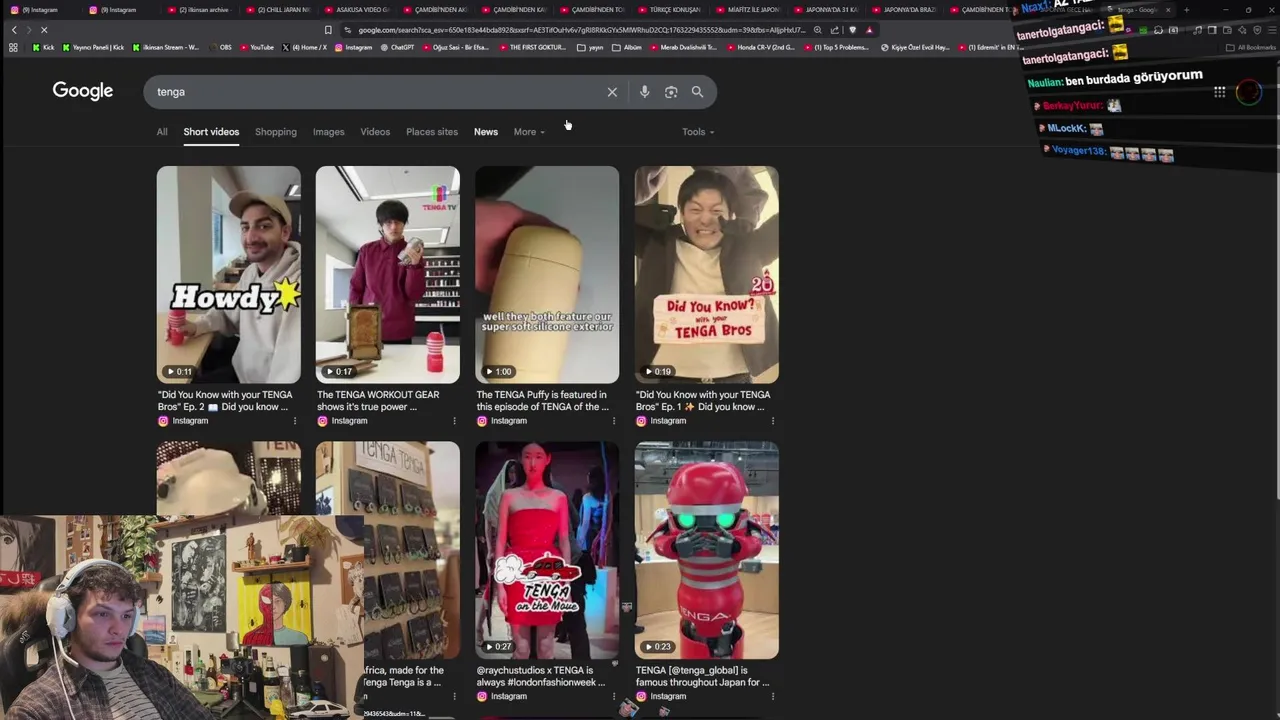
Task: Open the raychustudios x TENGA title link
Action: 541,676
